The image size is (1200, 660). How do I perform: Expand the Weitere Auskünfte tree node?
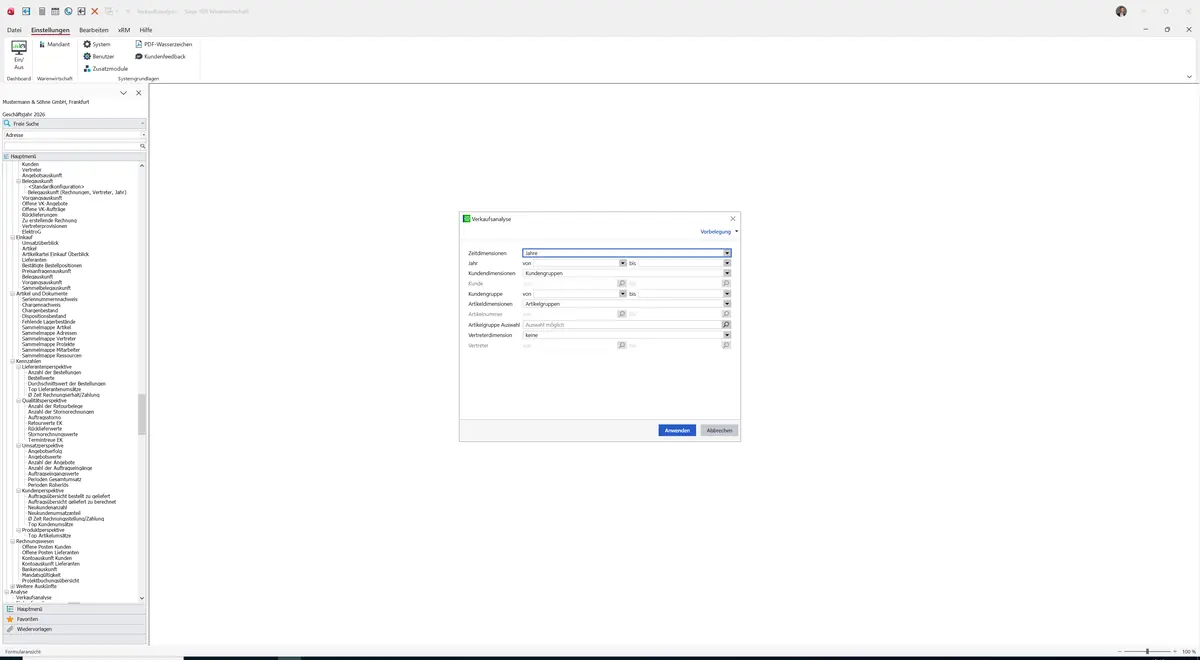[x=13, y=586]
